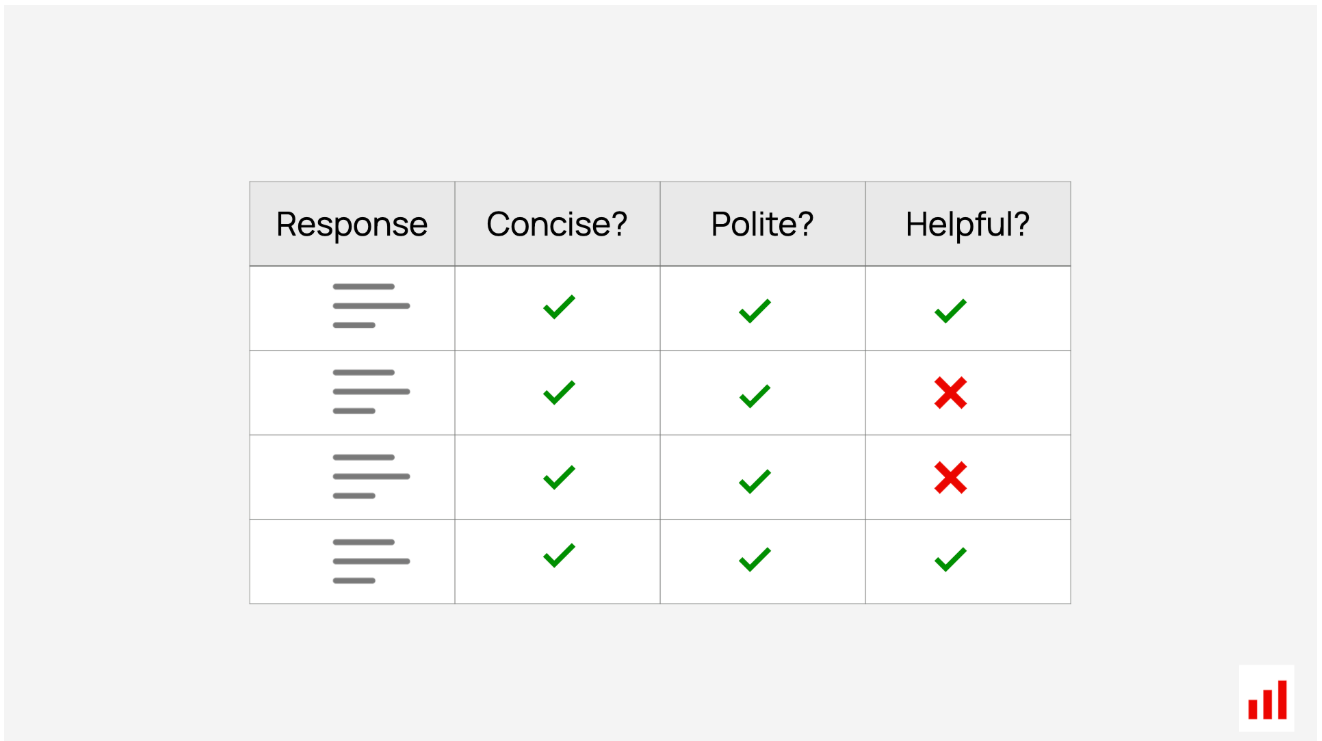Click the red bar chart logo icon
This screenshot has height=741, width=1322.
[1266, 698]
